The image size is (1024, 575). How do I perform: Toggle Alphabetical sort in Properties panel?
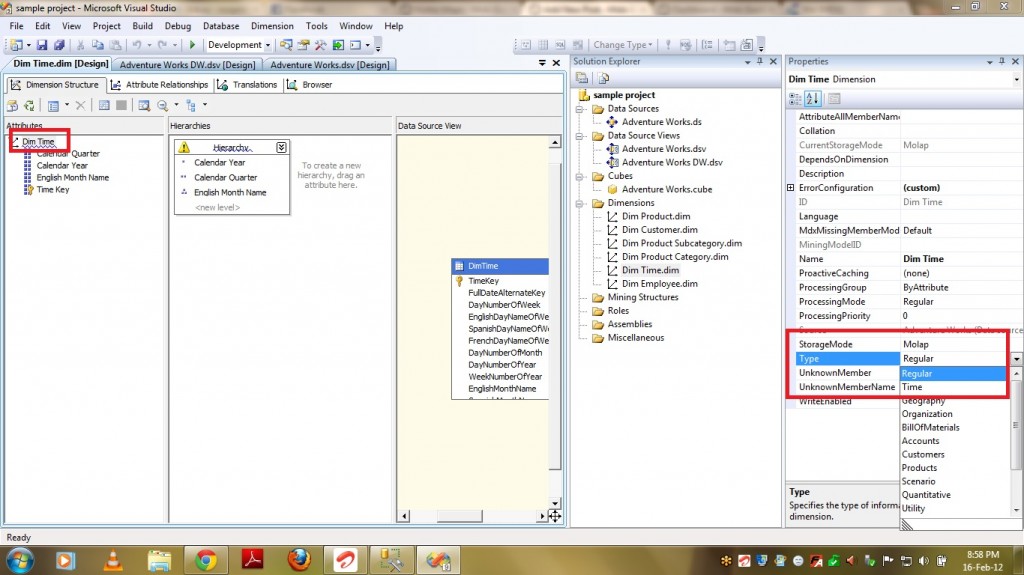click(812, 98)
